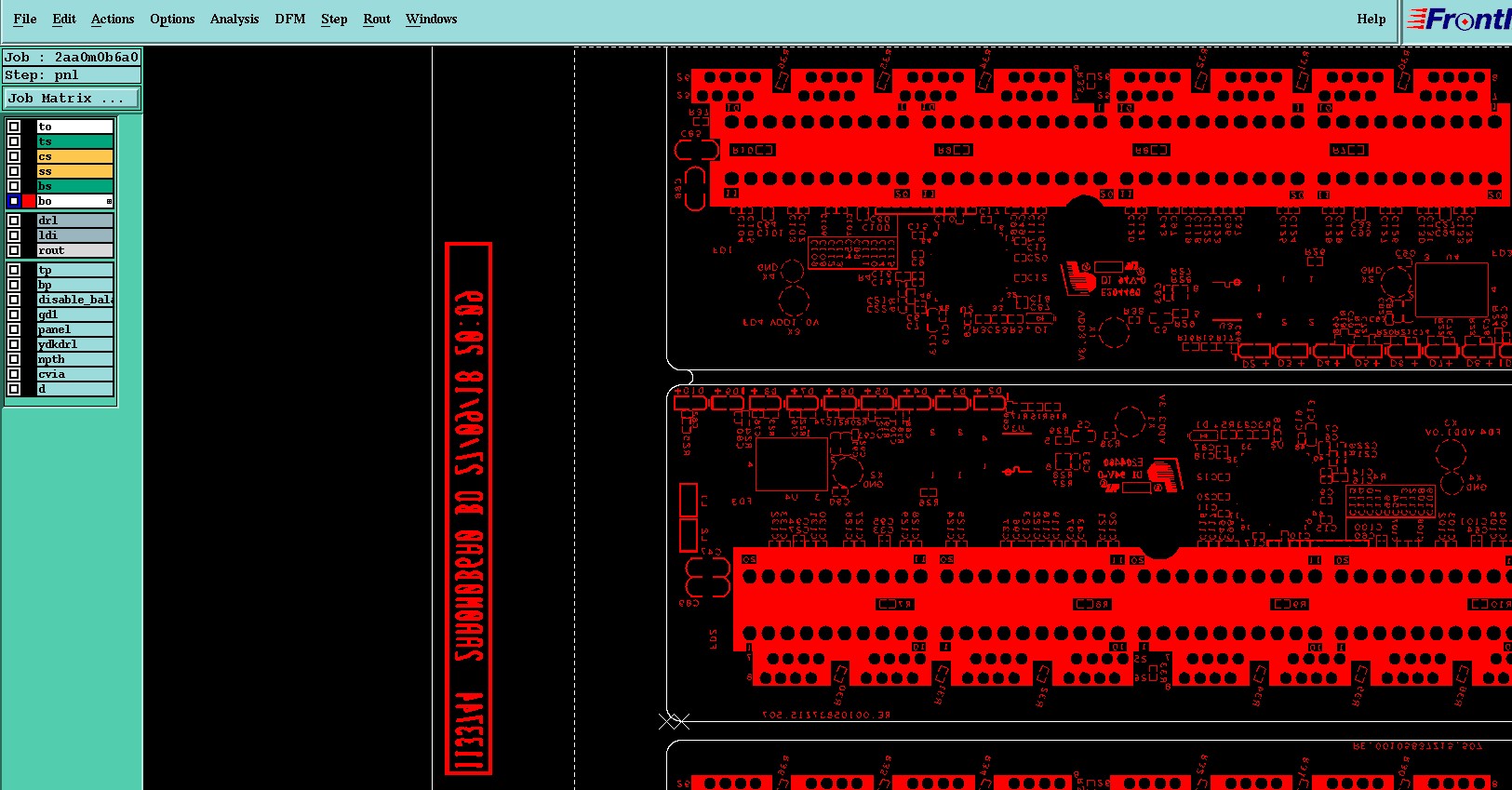Screen dimensions: 1512x790
Task: Open the Windows menu
Action: 432,19
